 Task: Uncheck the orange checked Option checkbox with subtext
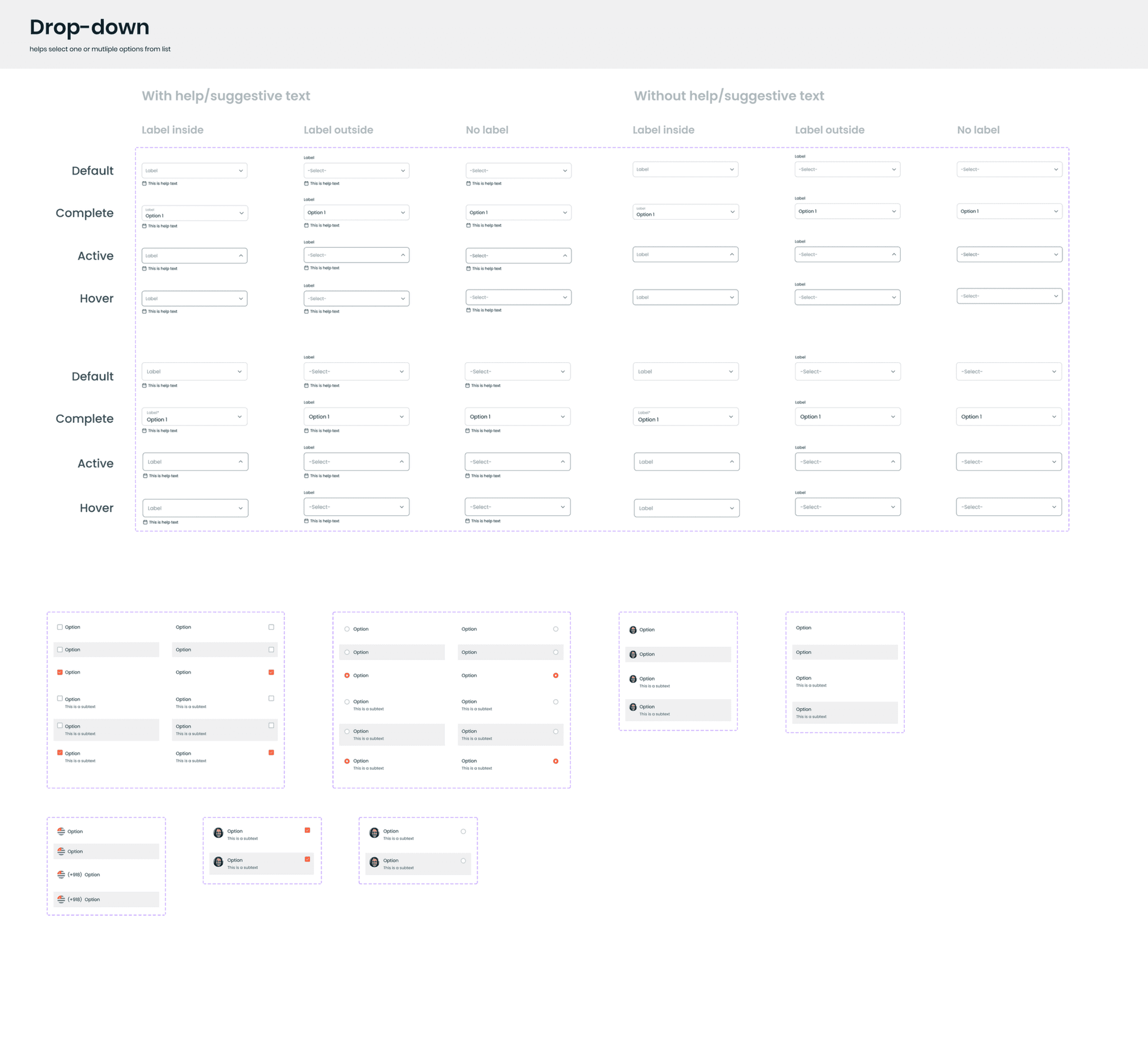[59, 752]
